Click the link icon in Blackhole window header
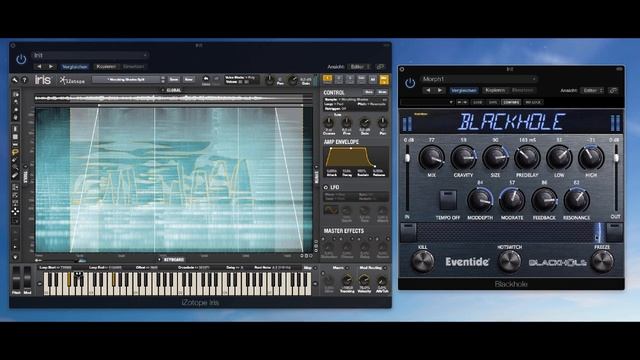 (x=613, y=90)
